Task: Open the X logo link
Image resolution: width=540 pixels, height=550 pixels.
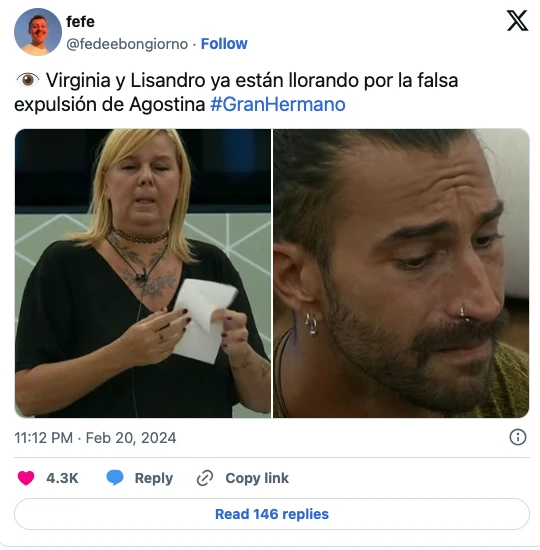Action: coord(517,21)
